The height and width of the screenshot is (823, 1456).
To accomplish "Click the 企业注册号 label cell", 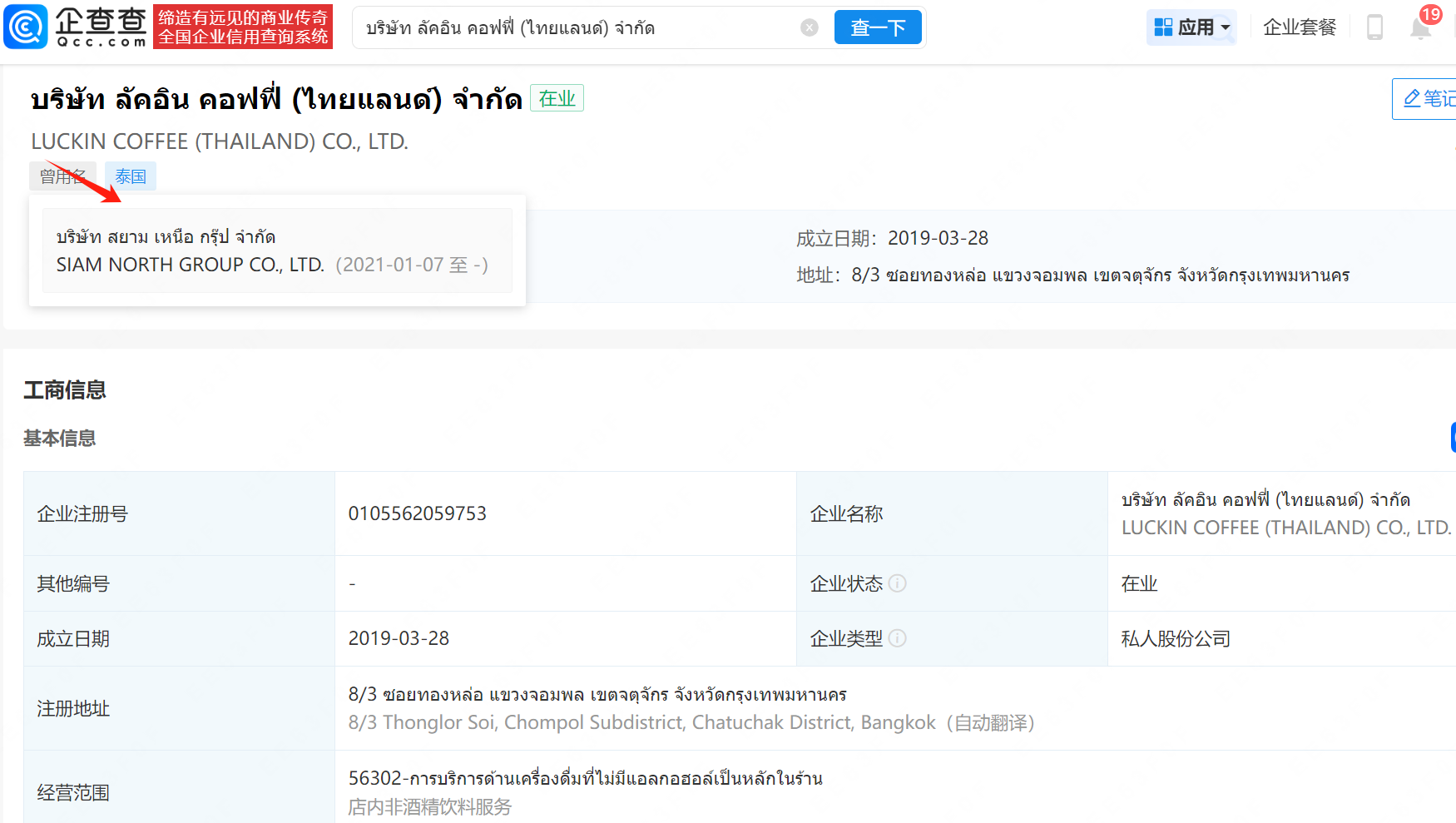I will [179, 513].
